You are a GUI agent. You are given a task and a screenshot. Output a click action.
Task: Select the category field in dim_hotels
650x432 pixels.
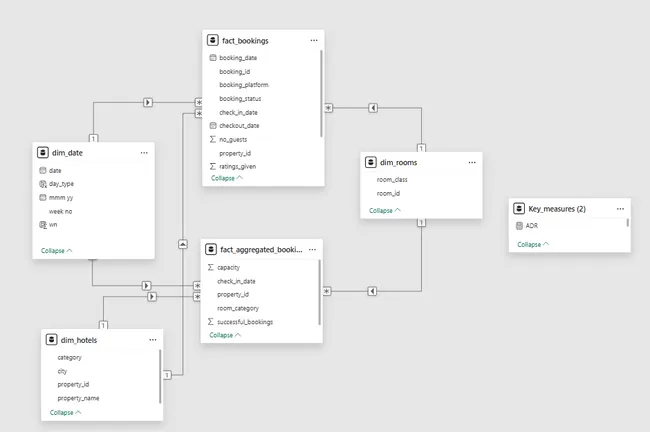click(x=70, y=357)
